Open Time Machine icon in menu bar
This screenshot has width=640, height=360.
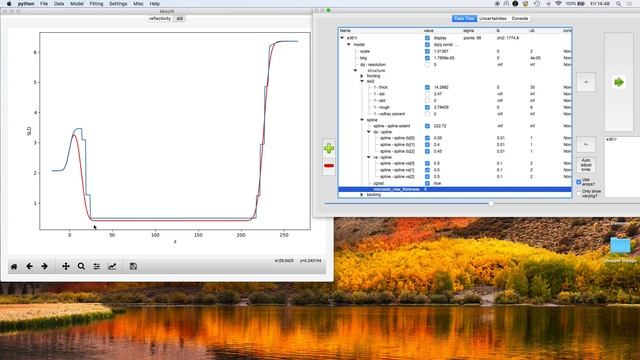(537, 4)
